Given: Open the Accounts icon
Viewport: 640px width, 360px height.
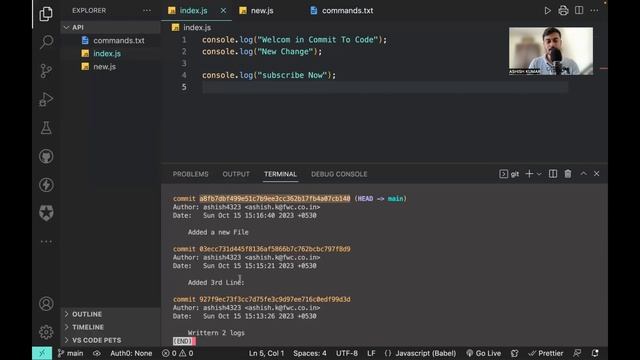Looking at the screenshot, I should point(46,304).
